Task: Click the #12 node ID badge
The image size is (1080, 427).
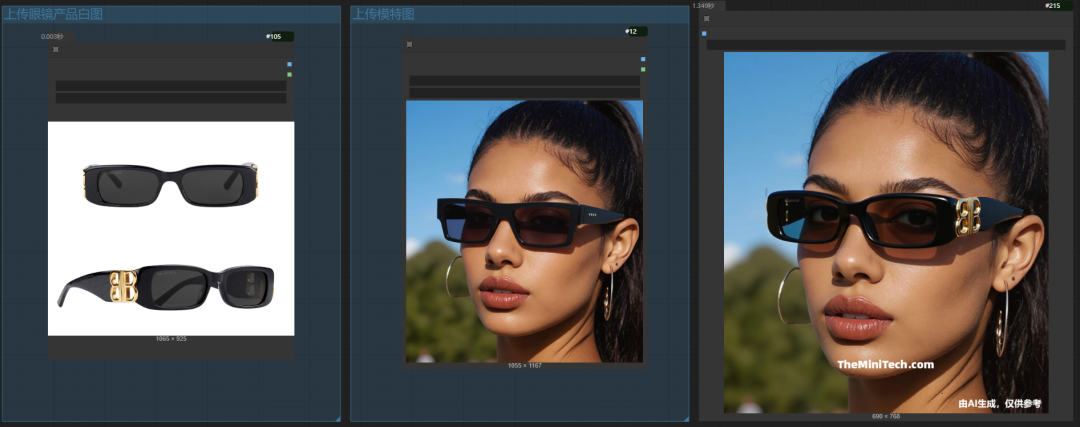Action: (x=632, y=31)
